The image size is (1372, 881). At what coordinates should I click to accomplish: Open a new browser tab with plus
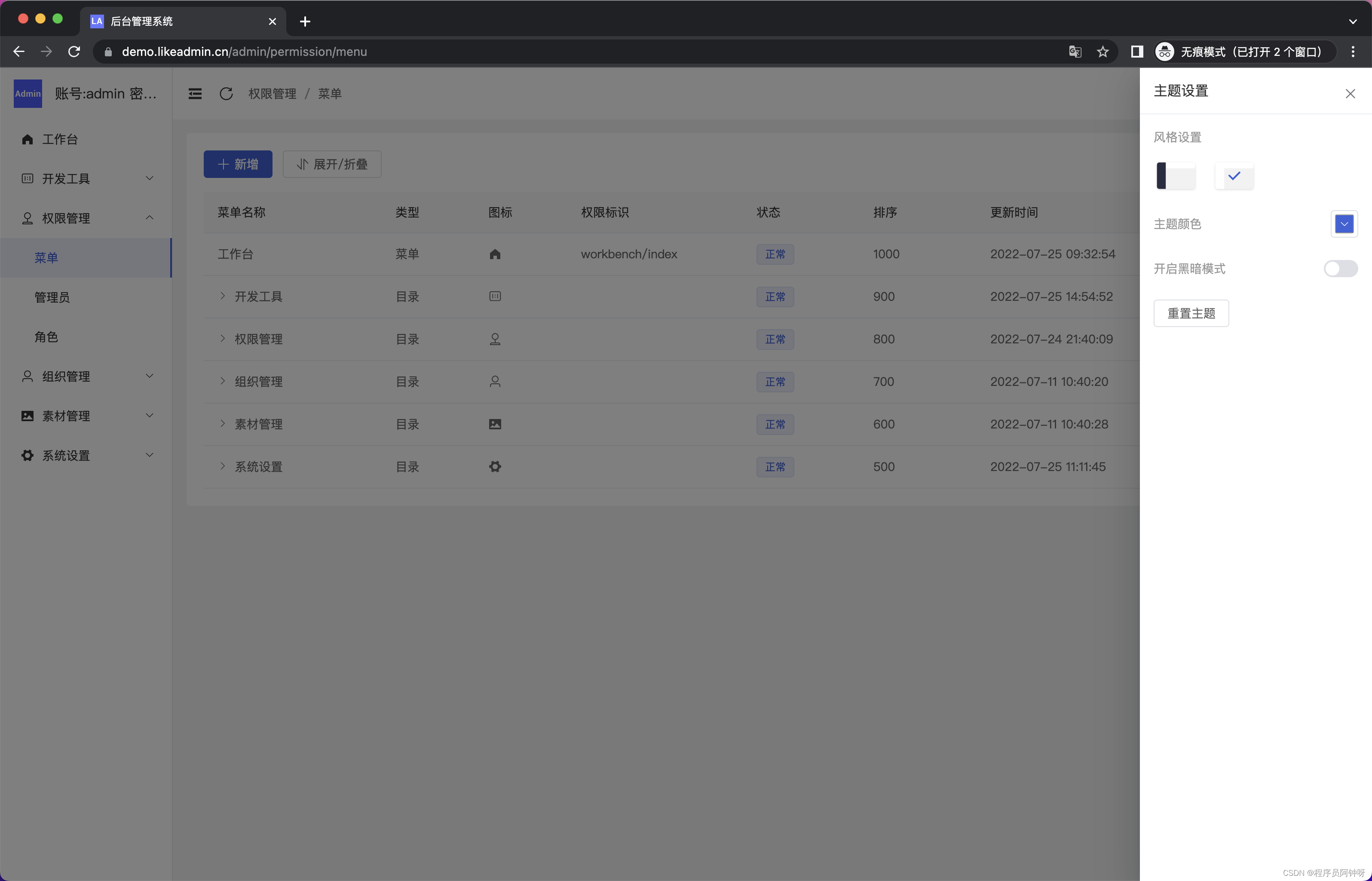[x=305, y=21]
